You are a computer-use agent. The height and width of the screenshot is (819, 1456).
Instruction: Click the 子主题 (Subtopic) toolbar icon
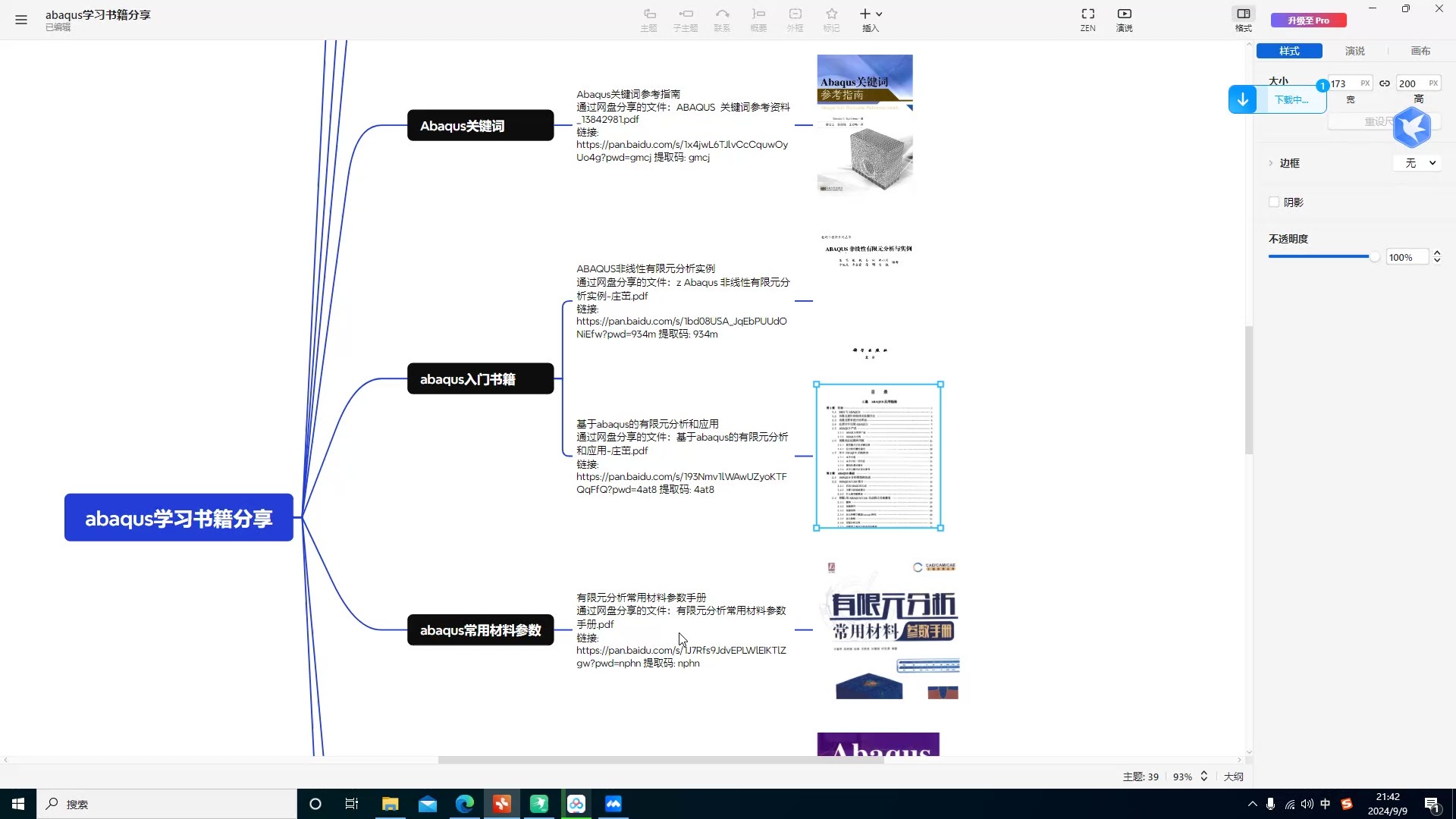686,20
